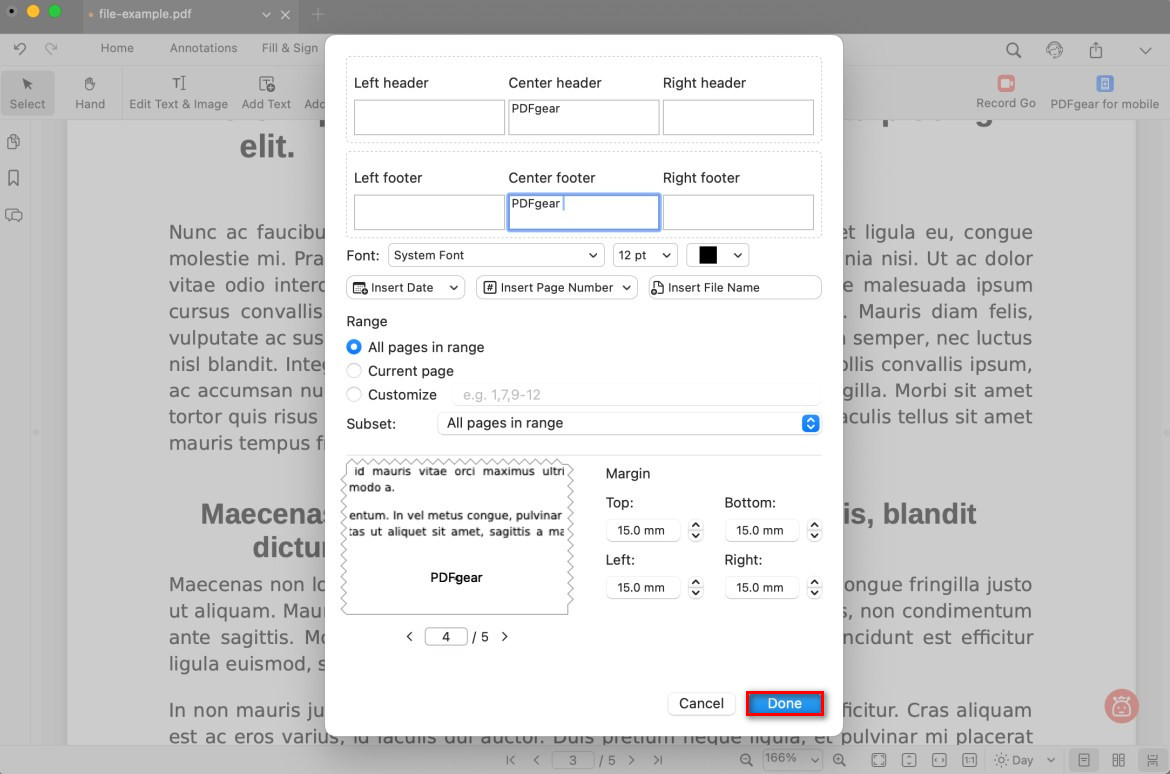Select All pages in range radio
Viewport: 1170px width, 774px height.
(x=353, y=347)
